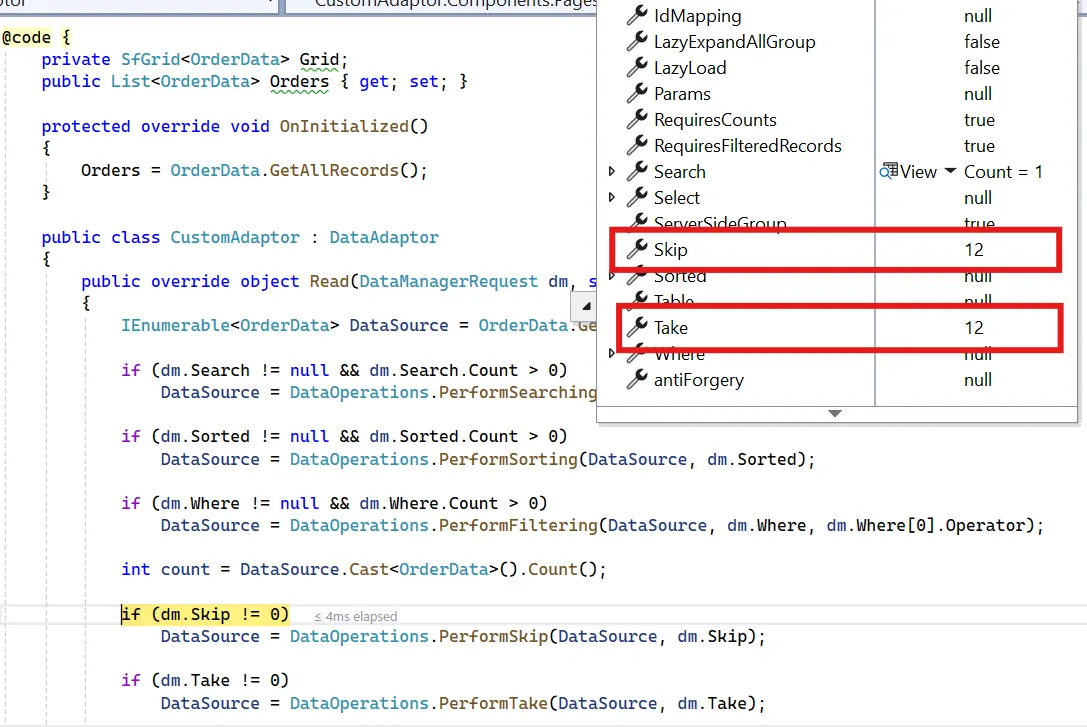
Task: Click the wrench icon for LazyLoad
Action: coord(636,67)
